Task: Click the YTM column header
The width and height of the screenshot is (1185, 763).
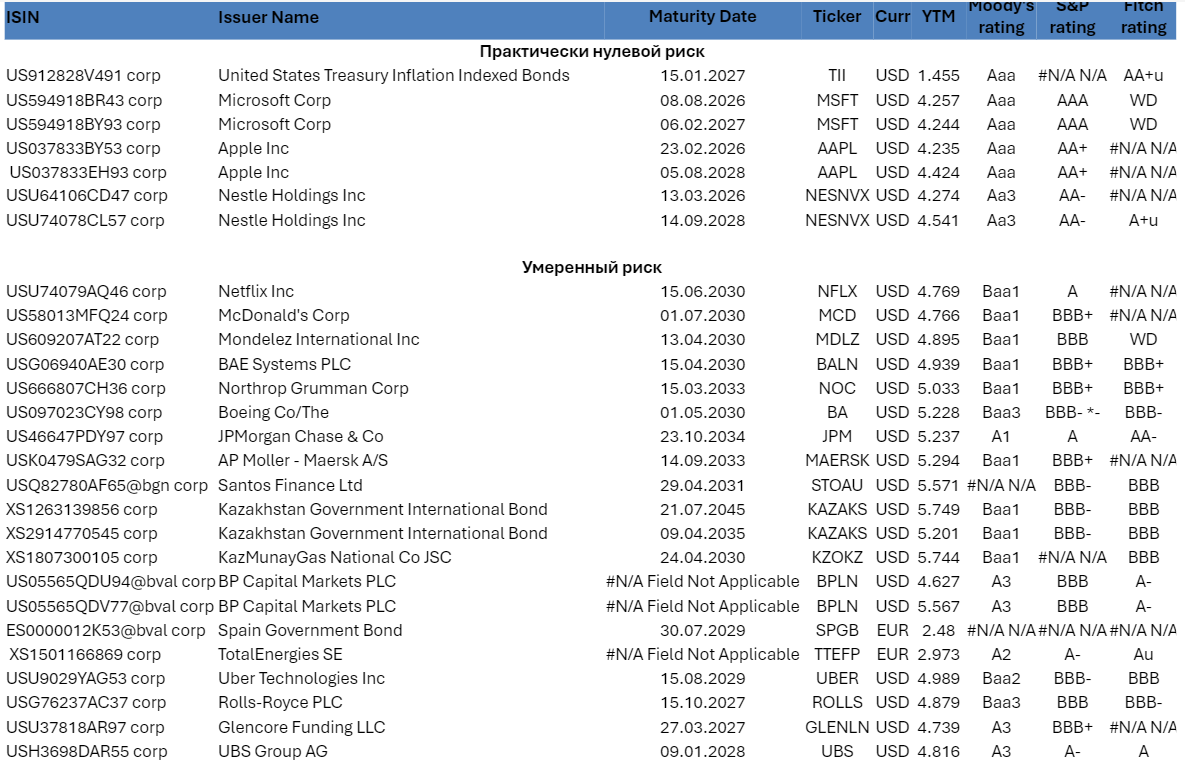Action: [x=938, y=17]
